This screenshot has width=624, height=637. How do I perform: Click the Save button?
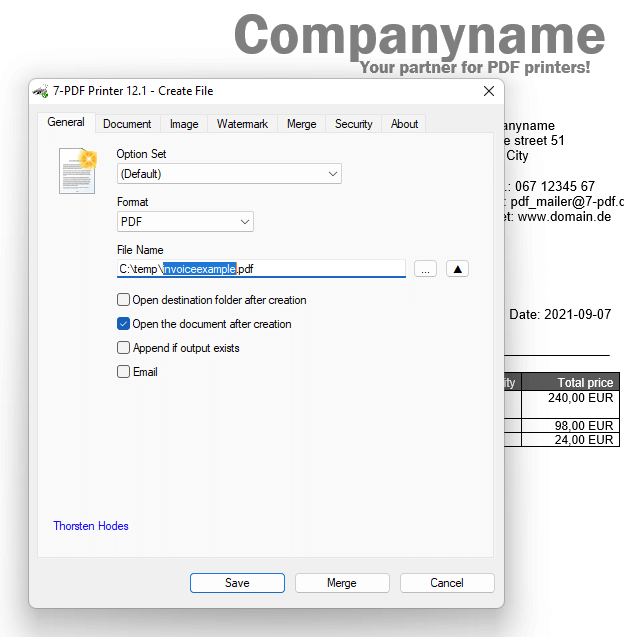237,583
